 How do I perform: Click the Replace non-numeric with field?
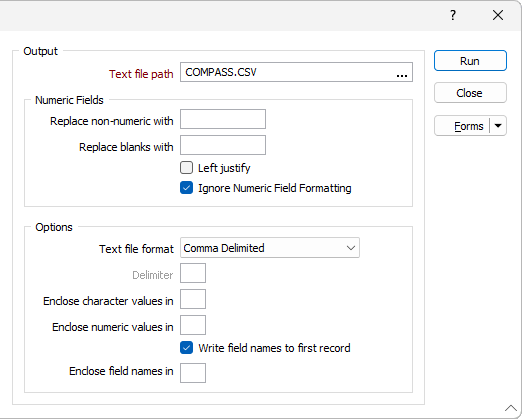tap(223, 119)
